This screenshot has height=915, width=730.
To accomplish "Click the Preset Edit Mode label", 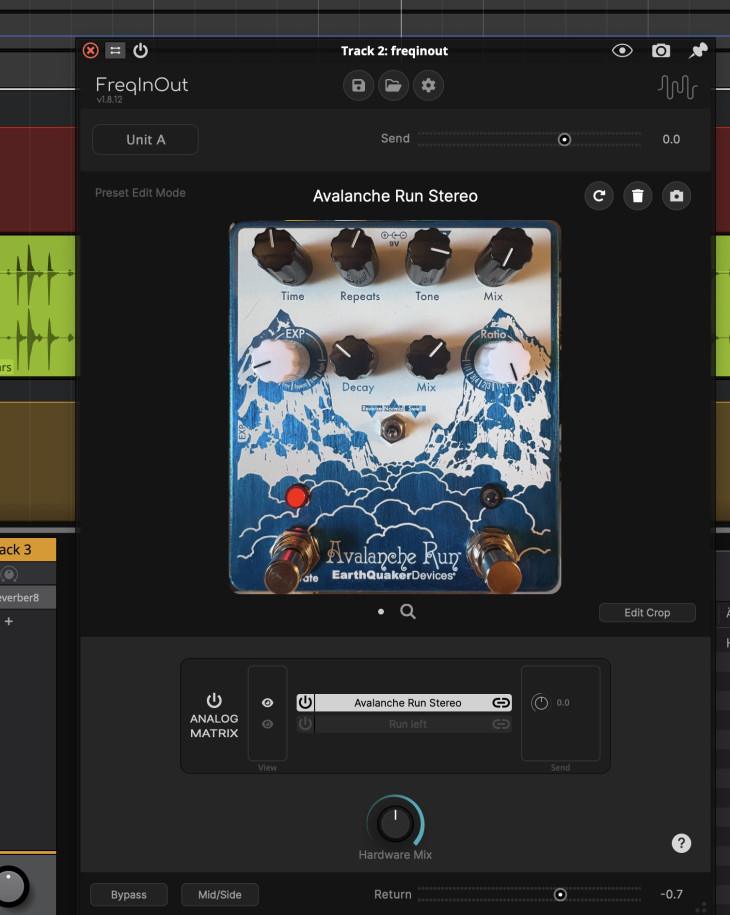I will 140,193.
